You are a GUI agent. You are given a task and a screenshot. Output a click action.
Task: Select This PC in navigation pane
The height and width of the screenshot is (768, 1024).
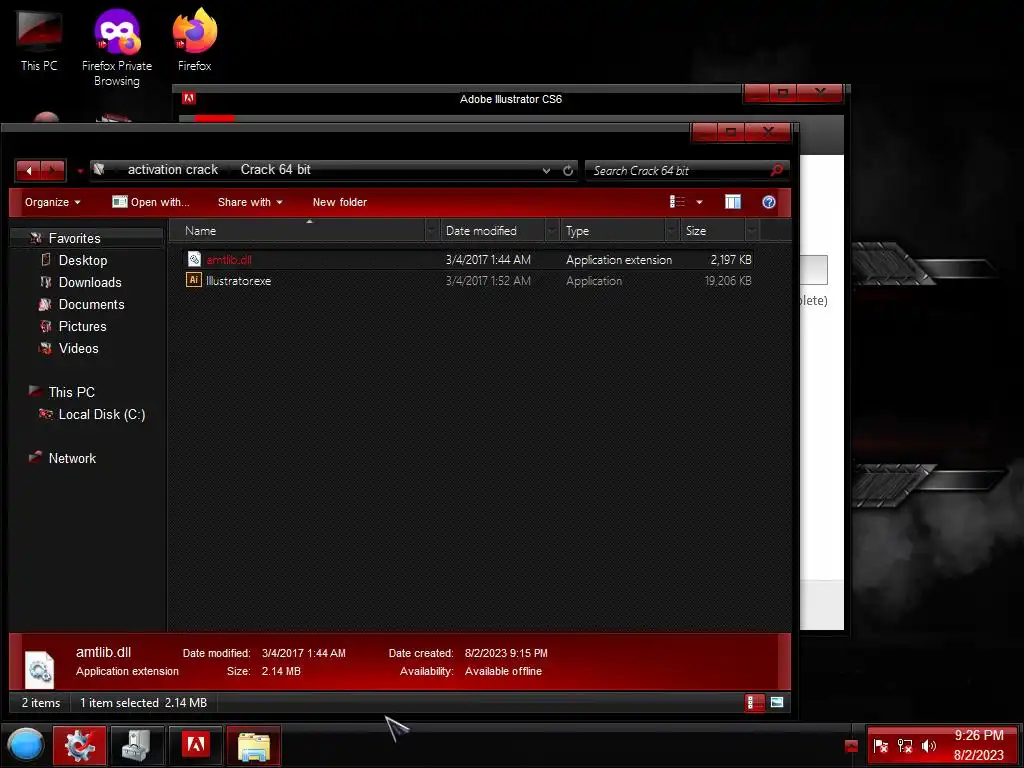[x=71, y=392]
